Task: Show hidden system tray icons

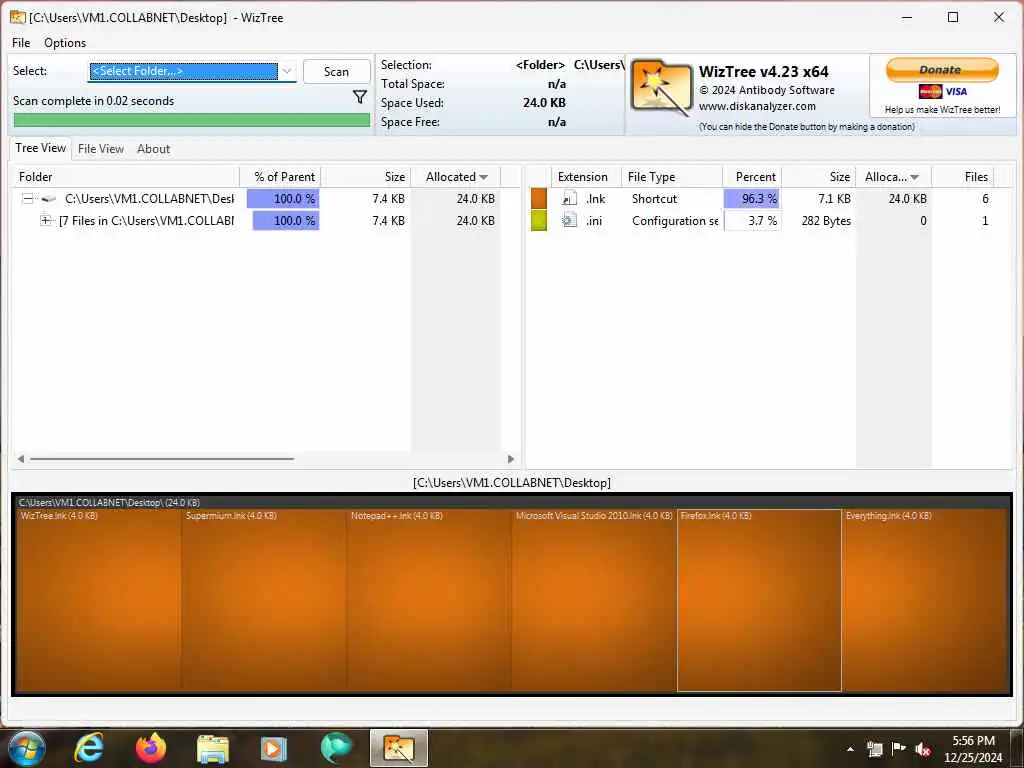Action: pyautogui.click(x=850, y=749)
